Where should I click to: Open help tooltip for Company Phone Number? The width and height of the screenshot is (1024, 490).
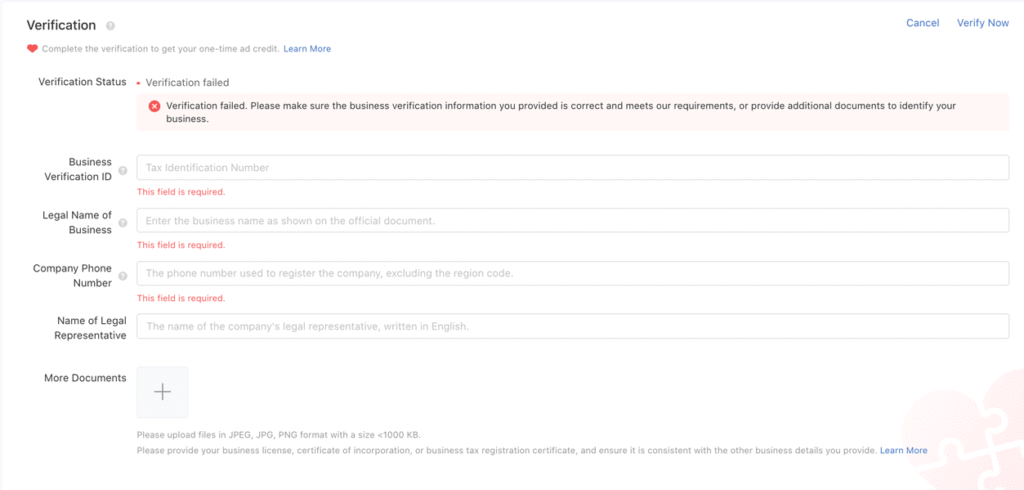pos(123,276)
